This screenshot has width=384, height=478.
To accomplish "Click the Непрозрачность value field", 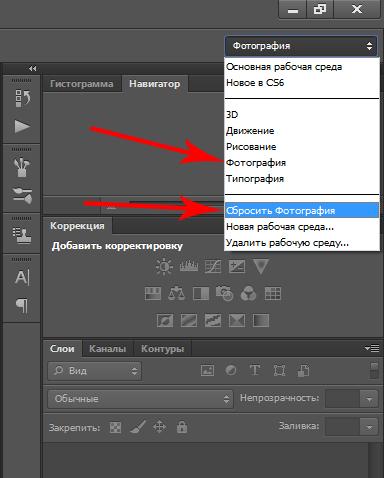I will point(343,399).
